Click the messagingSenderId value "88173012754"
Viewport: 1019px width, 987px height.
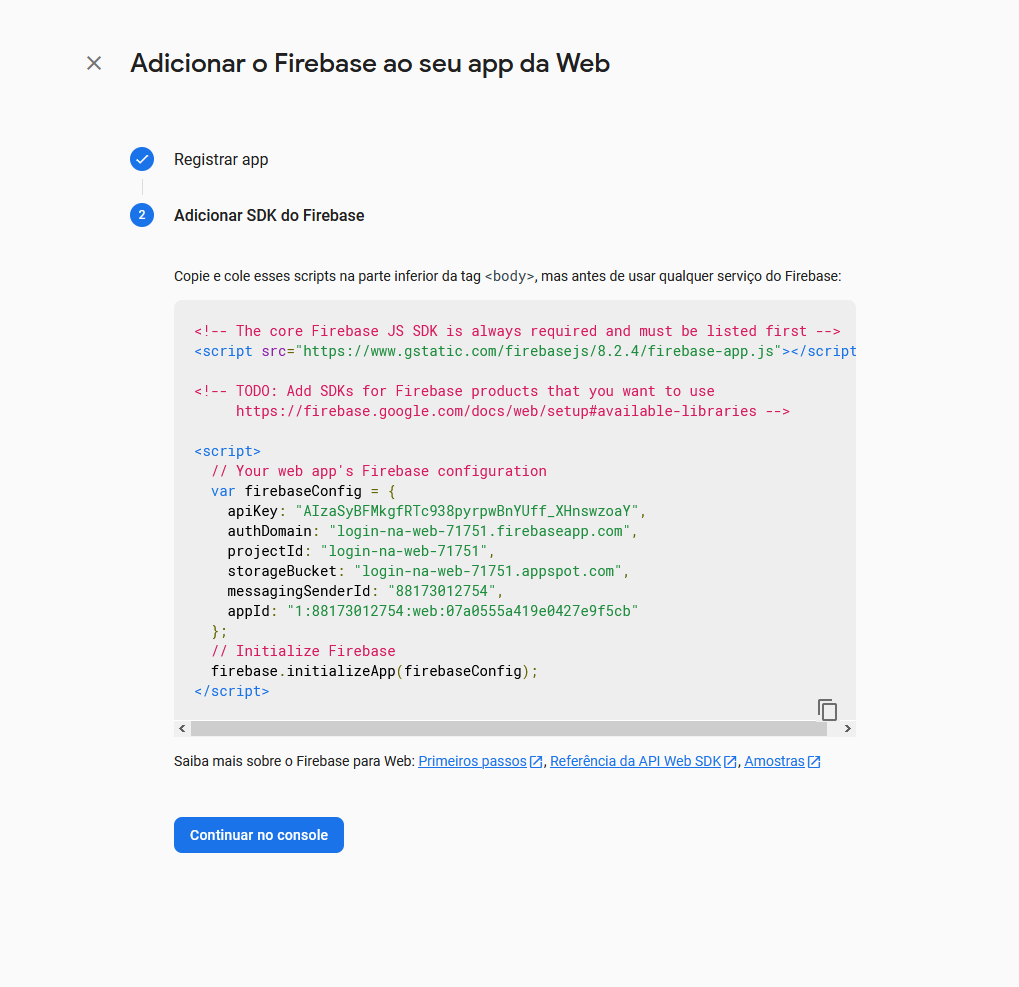tap(442, 591)
